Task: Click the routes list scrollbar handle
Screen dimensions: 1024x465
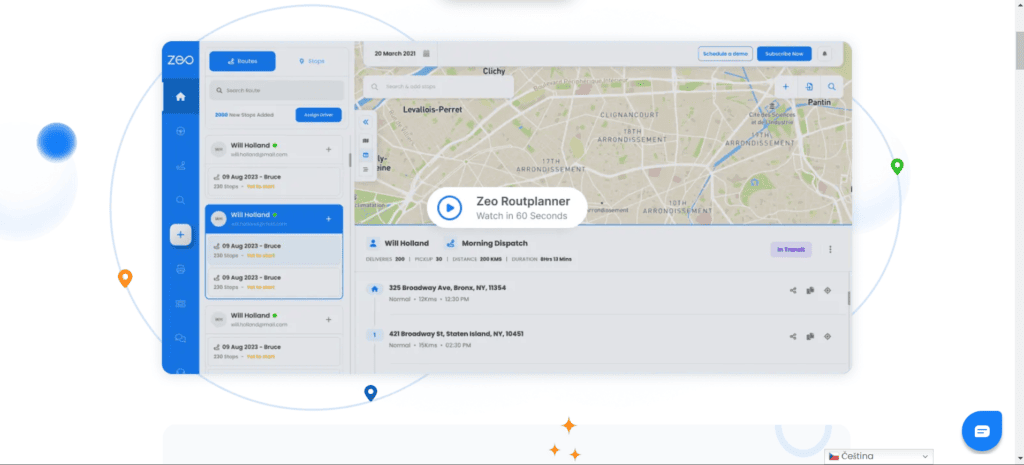Action: [x=349, y=160]
